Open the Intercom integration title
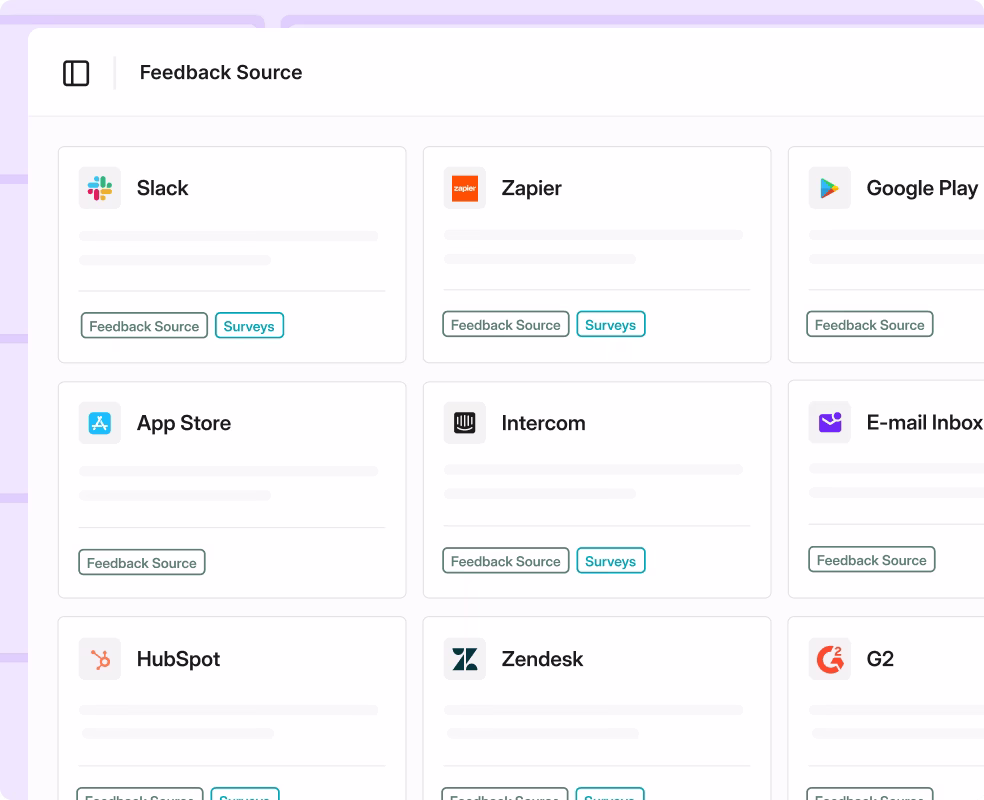 (543, 423)
